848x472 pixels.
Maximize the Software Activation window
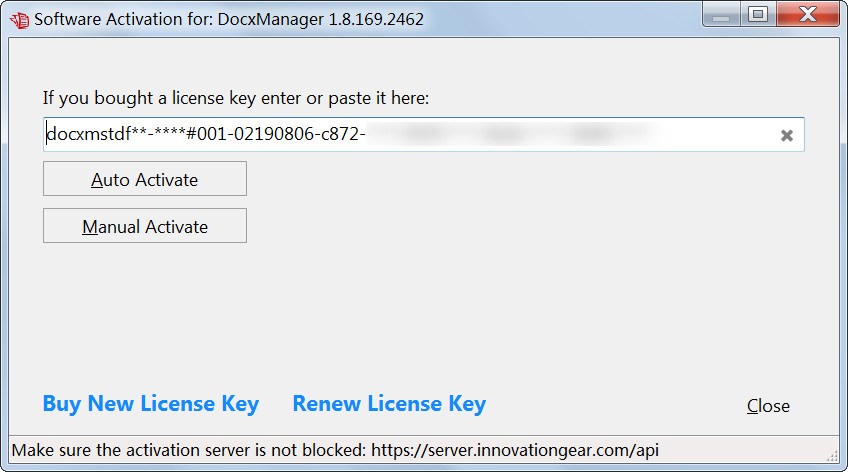click(758, 14)
